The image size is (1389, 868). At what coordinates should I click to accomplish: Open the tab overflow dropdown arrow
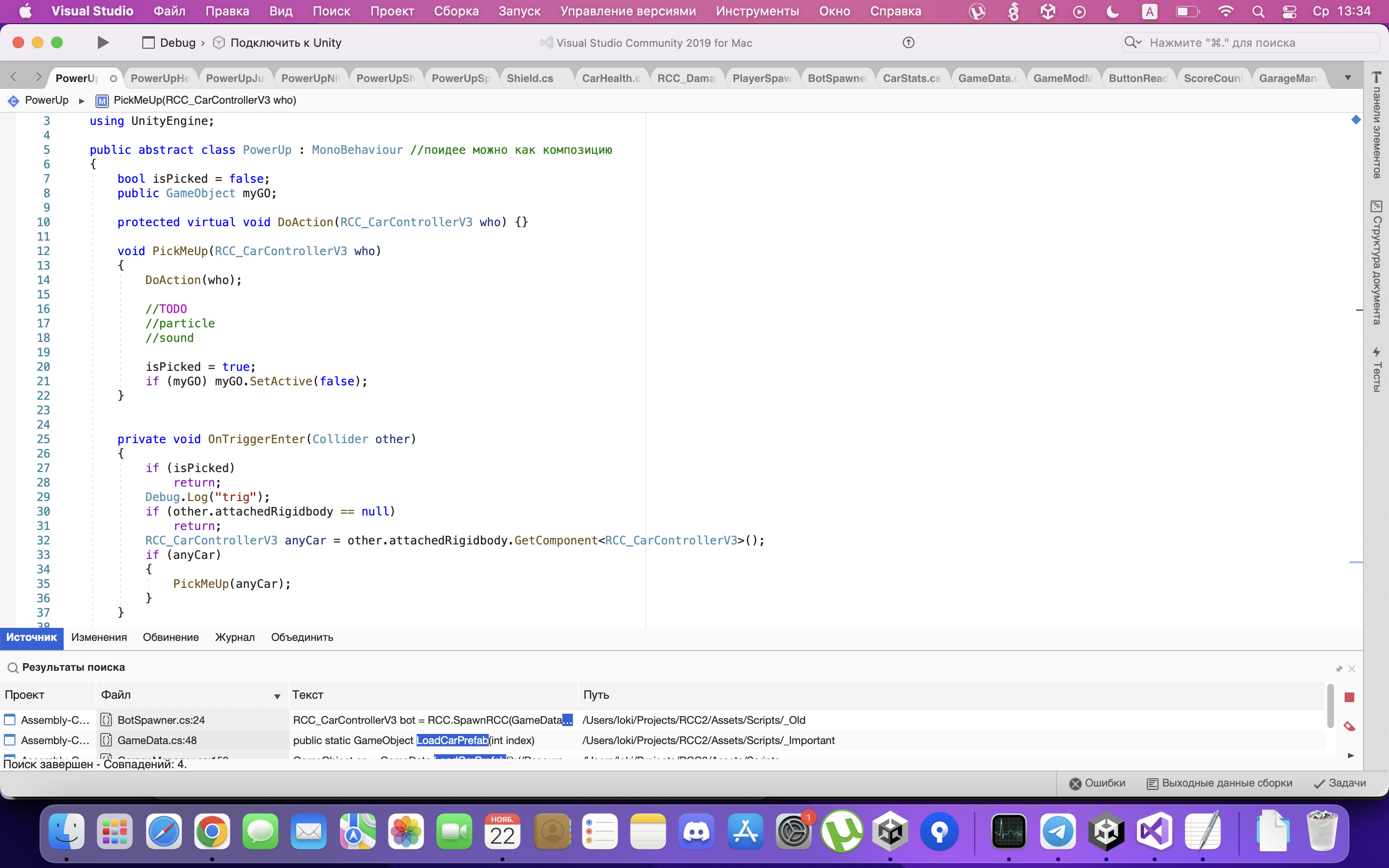(x=1348, y=78)
